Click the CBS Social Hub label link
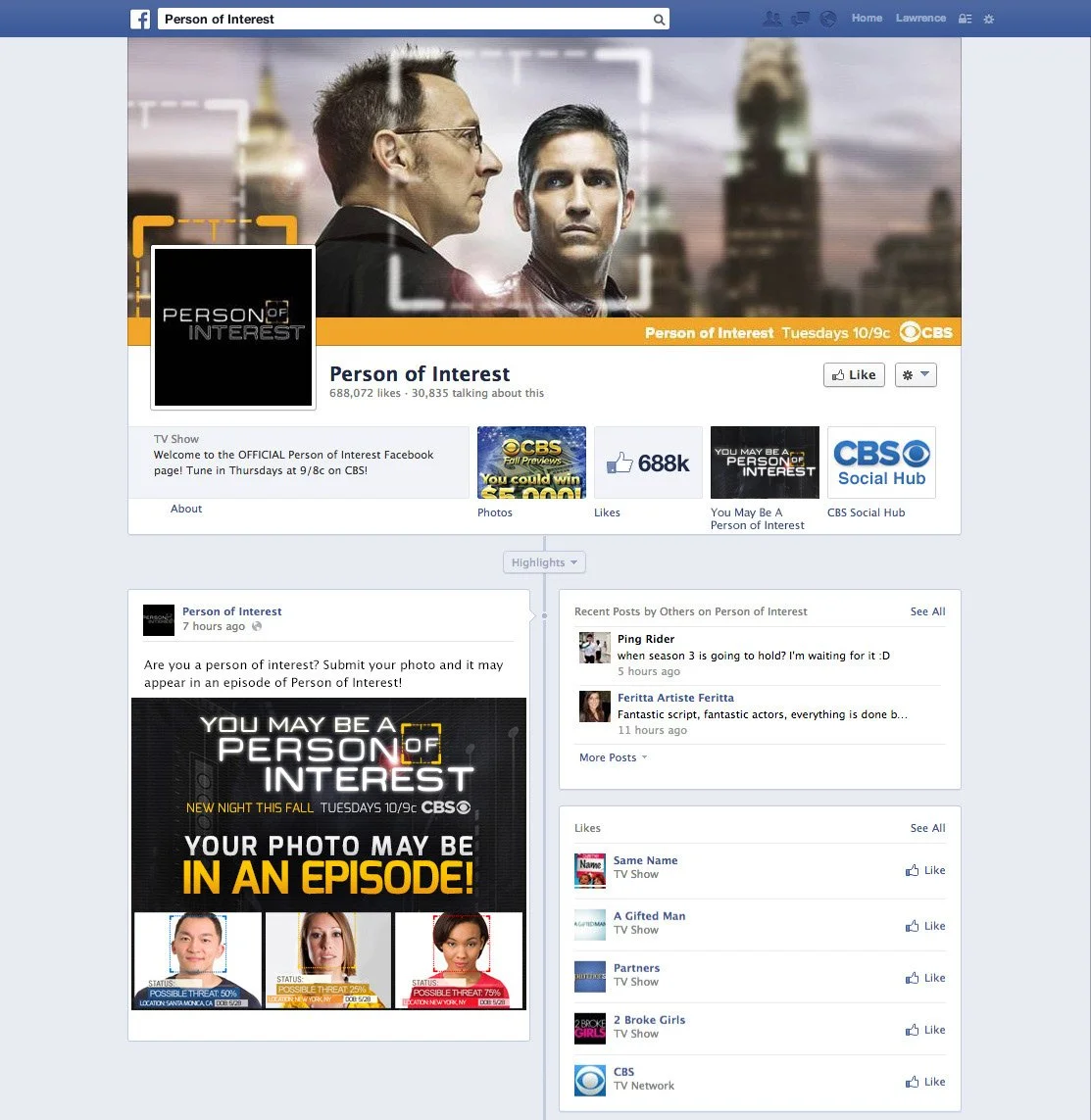Image resolution: width=1091 pixels, height=1120 pixels. 866,512
